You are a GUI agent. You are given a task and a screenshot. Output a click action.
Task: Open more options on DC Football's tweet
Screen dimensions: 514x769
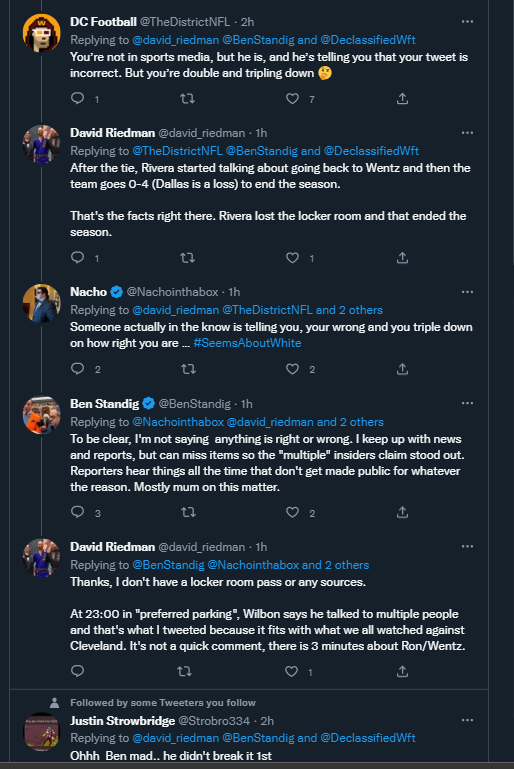(467, 22)
